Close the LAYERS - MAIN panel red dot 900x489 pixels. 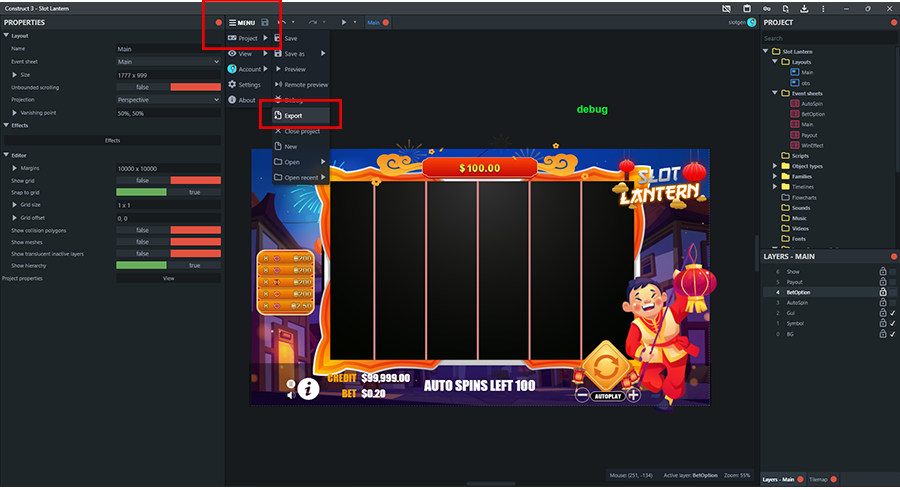pos(894,257)
